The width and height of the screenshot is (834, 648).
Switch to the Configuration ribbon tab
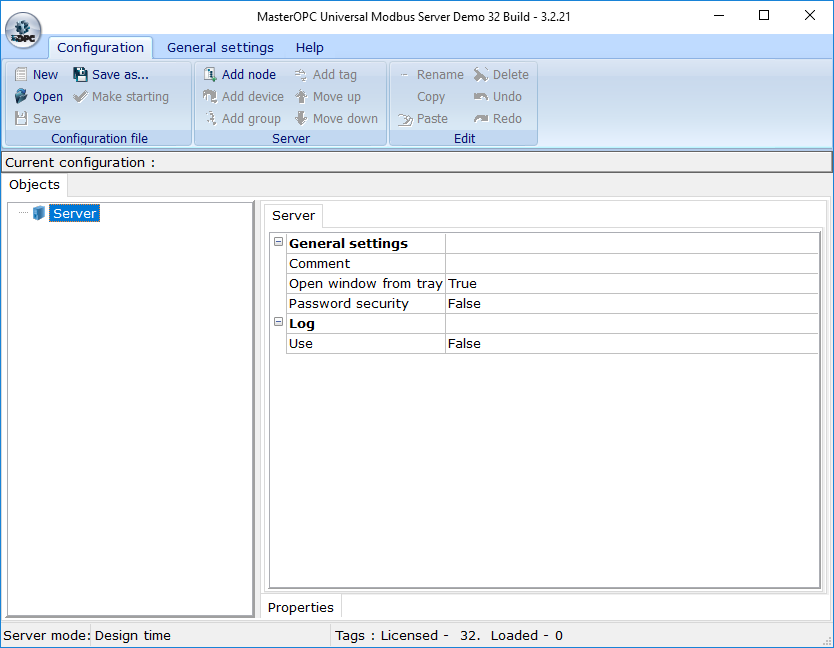pos(101,48)
